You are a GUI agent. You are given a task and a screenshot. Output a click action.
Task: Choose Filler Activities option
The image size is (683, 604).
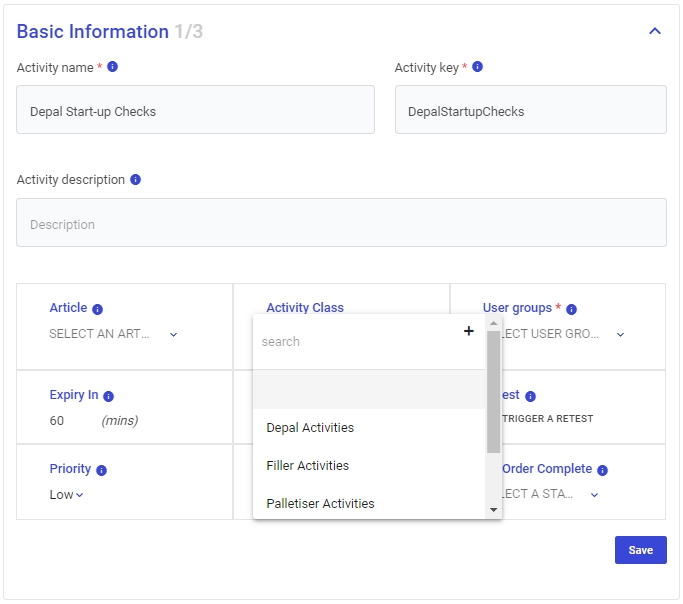pos(307,466)
